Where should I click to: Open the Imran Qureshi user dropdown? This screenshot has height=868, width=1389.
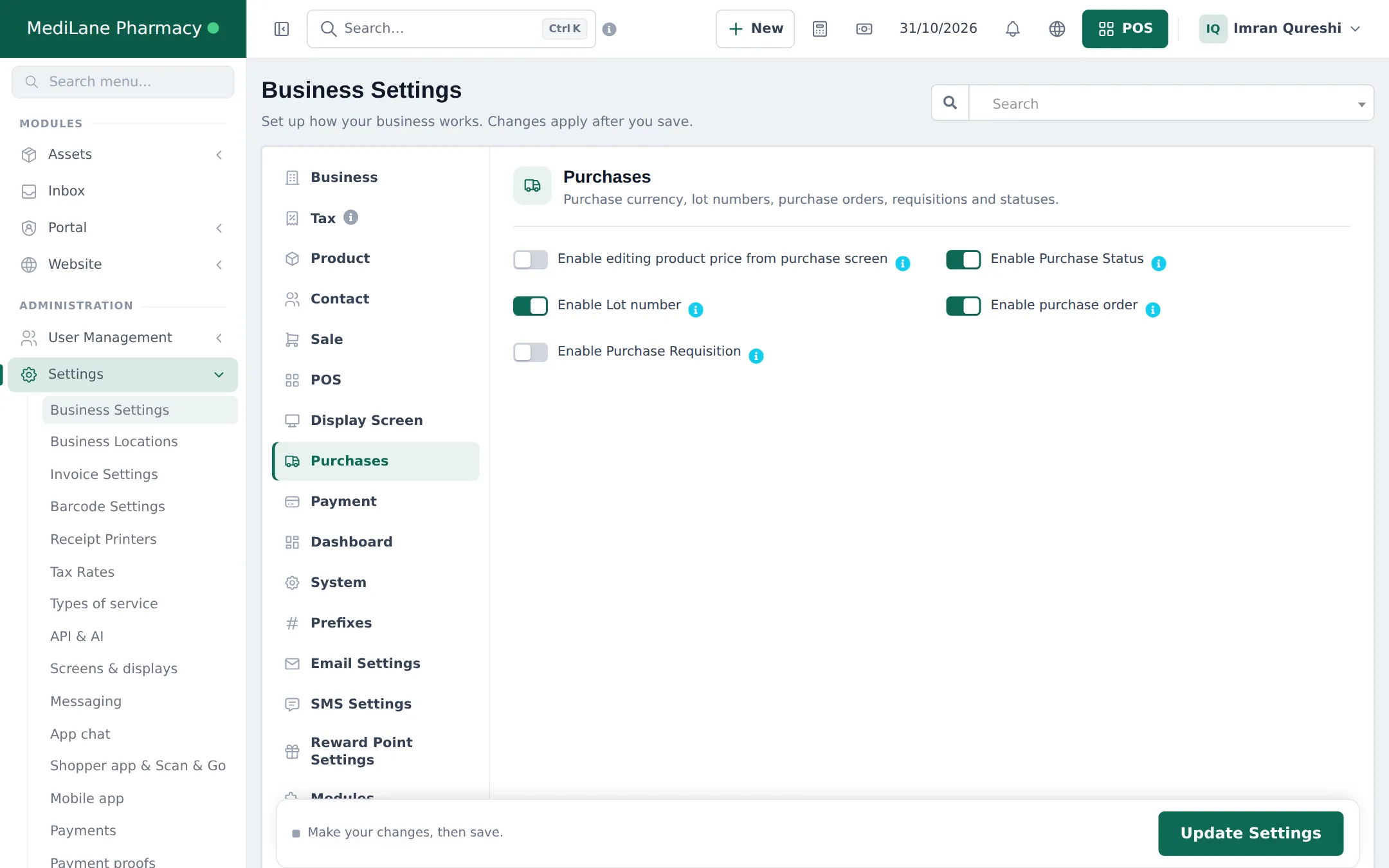click(1280, 29)
